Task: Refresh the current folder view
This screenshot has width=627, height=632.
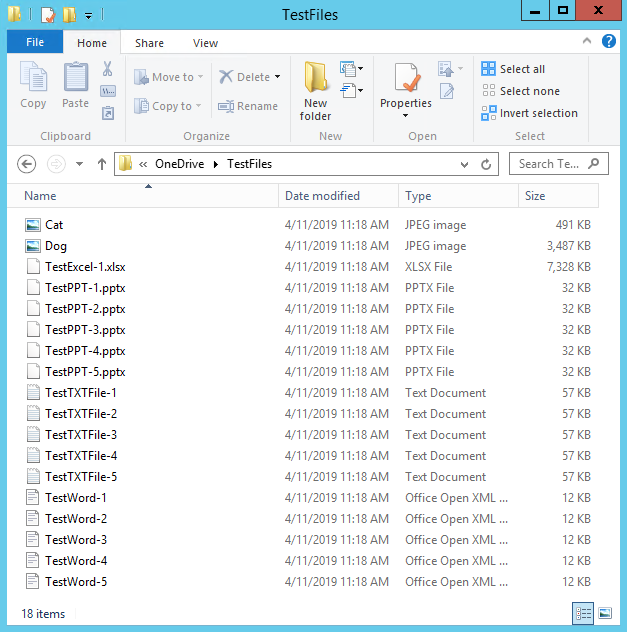Action: point(487,164)
